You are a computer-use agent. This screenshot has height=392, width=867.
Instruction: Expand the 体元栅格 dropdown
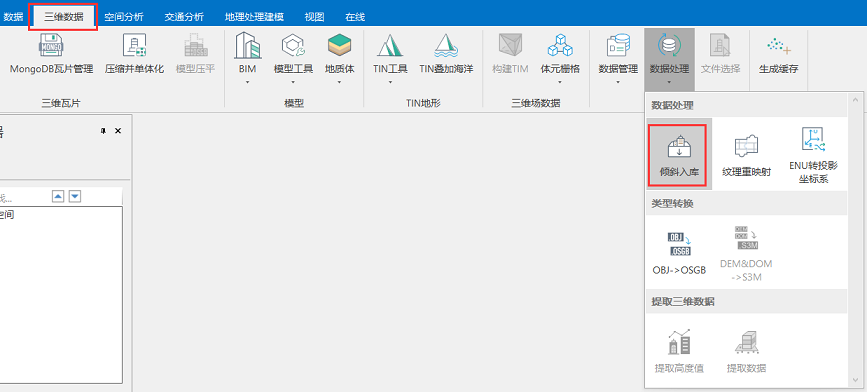click(560, 58)
